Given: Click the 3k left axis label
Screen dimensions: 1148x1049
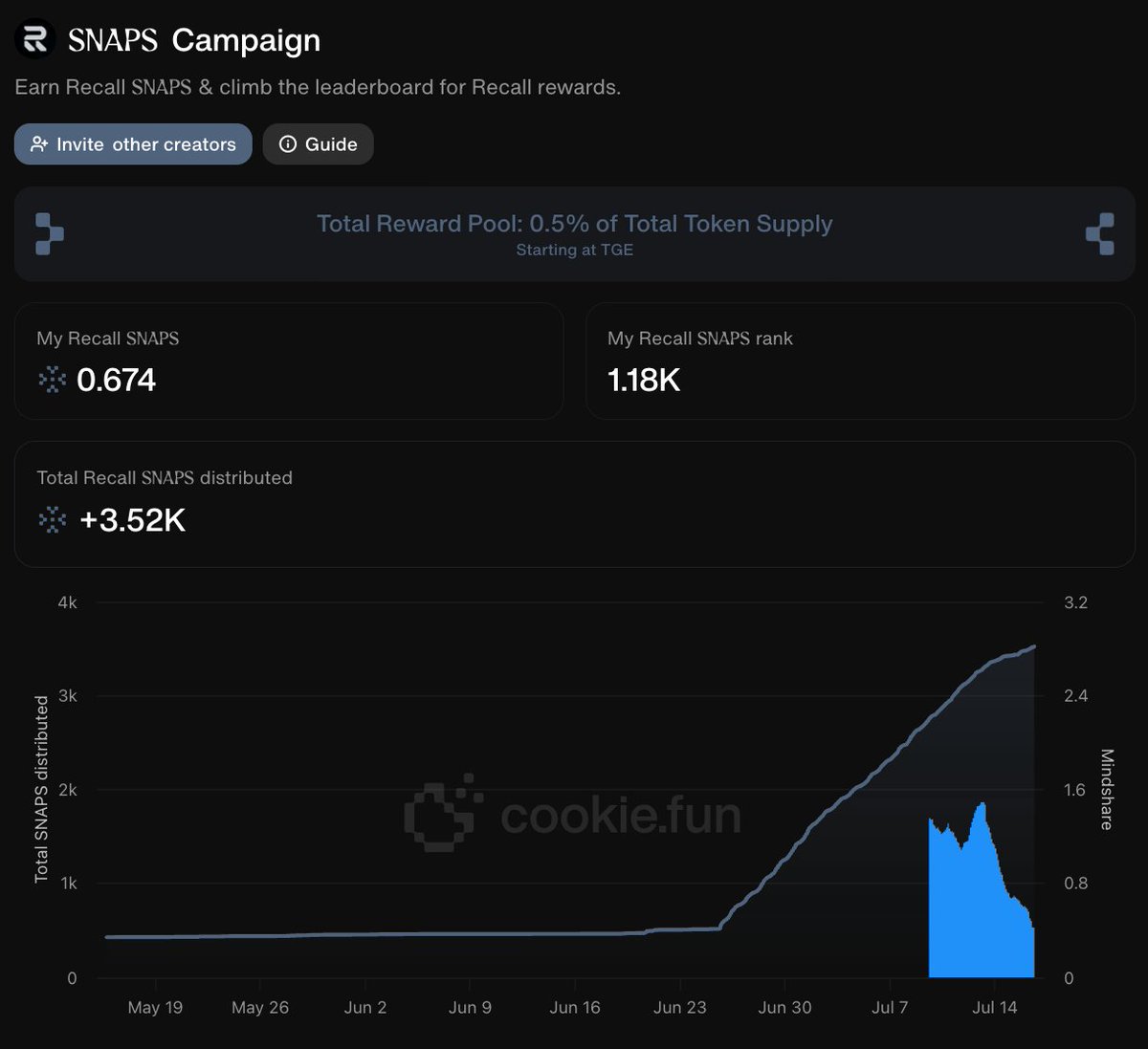Looking at the screenshot, I should click(x=67, y=696).
